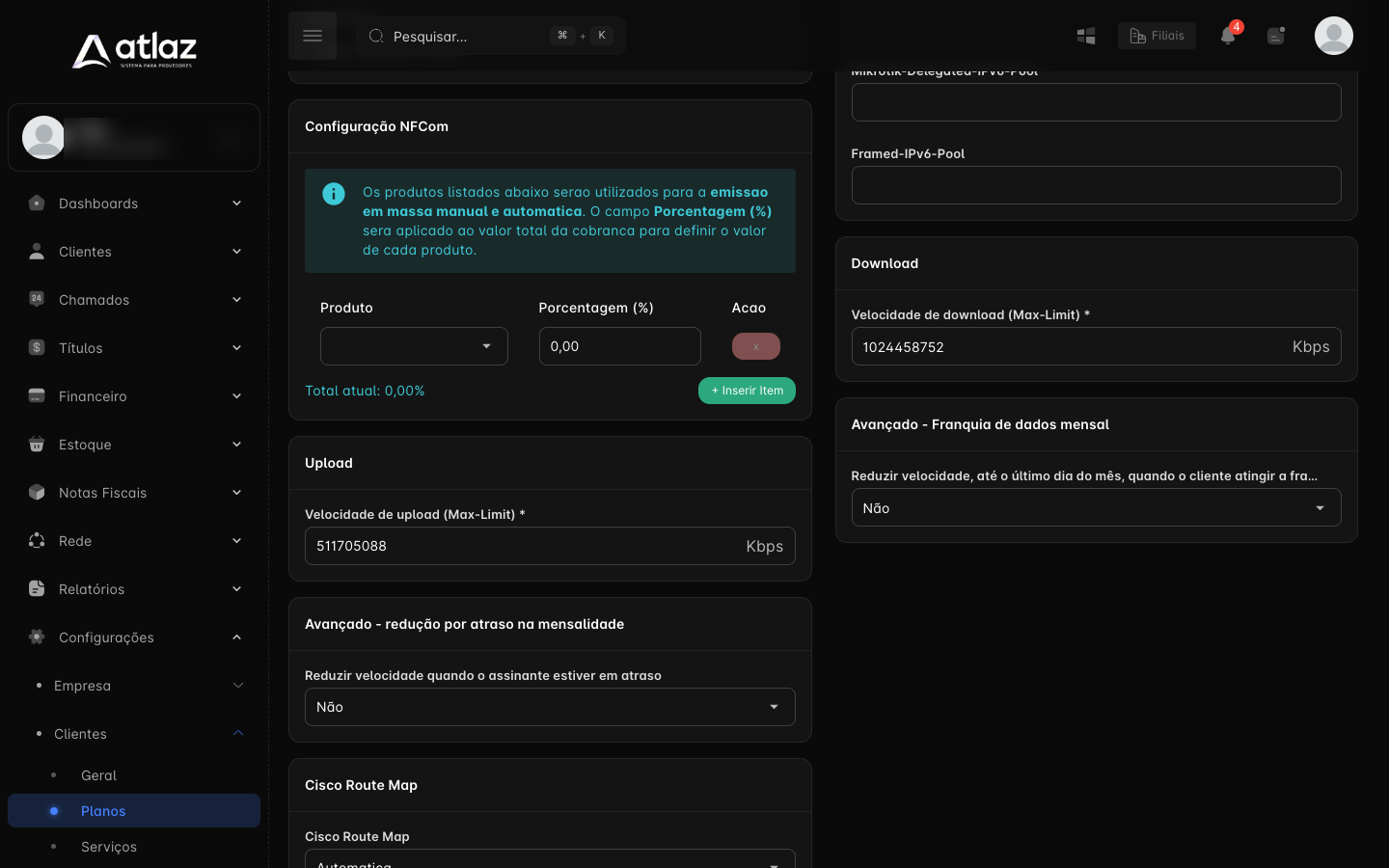Open the reduzir velocidade em atraso dropdown

550,707
